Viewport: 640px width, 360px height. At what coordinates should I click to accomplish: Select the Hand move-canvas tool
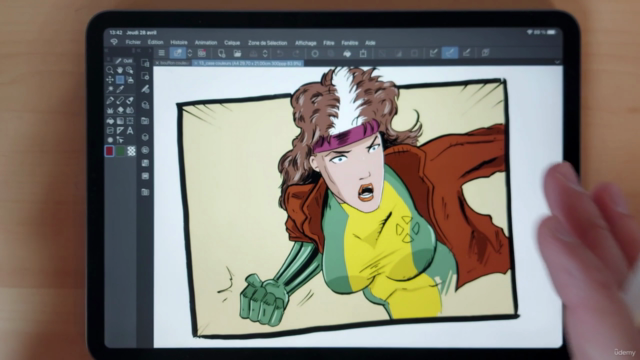120,70
